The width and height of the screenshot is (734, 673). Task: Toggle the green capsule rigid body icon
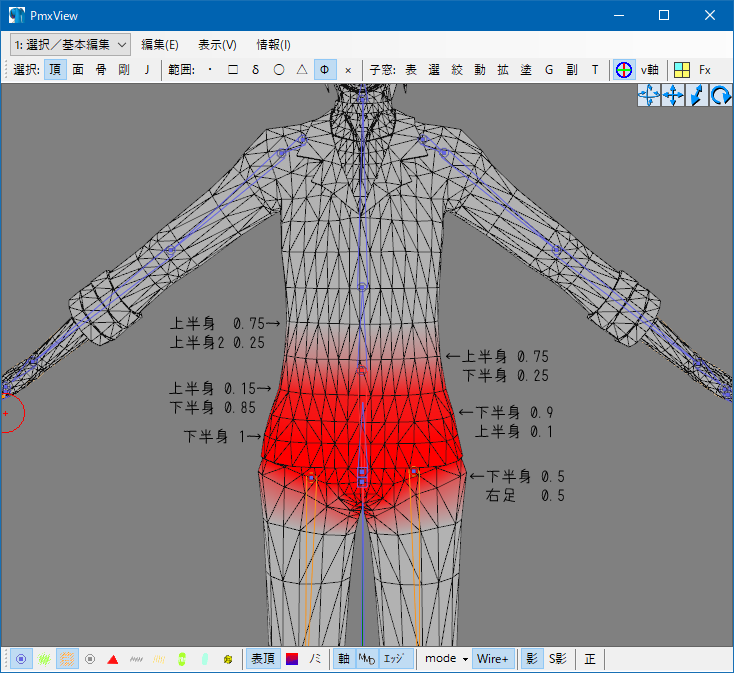pyautogui.click(x=182, y=659)
